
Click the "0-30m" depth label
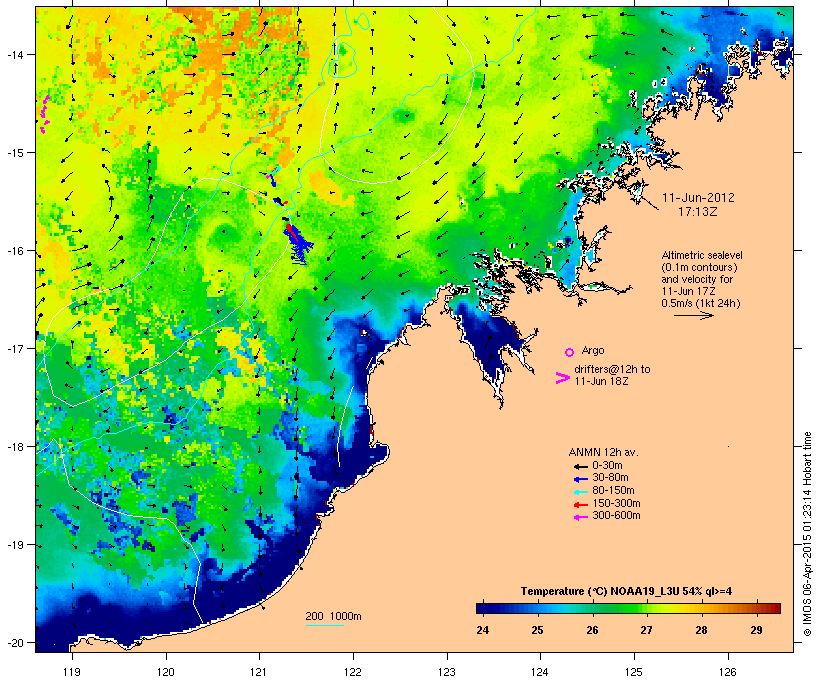(x=607, y=466)
